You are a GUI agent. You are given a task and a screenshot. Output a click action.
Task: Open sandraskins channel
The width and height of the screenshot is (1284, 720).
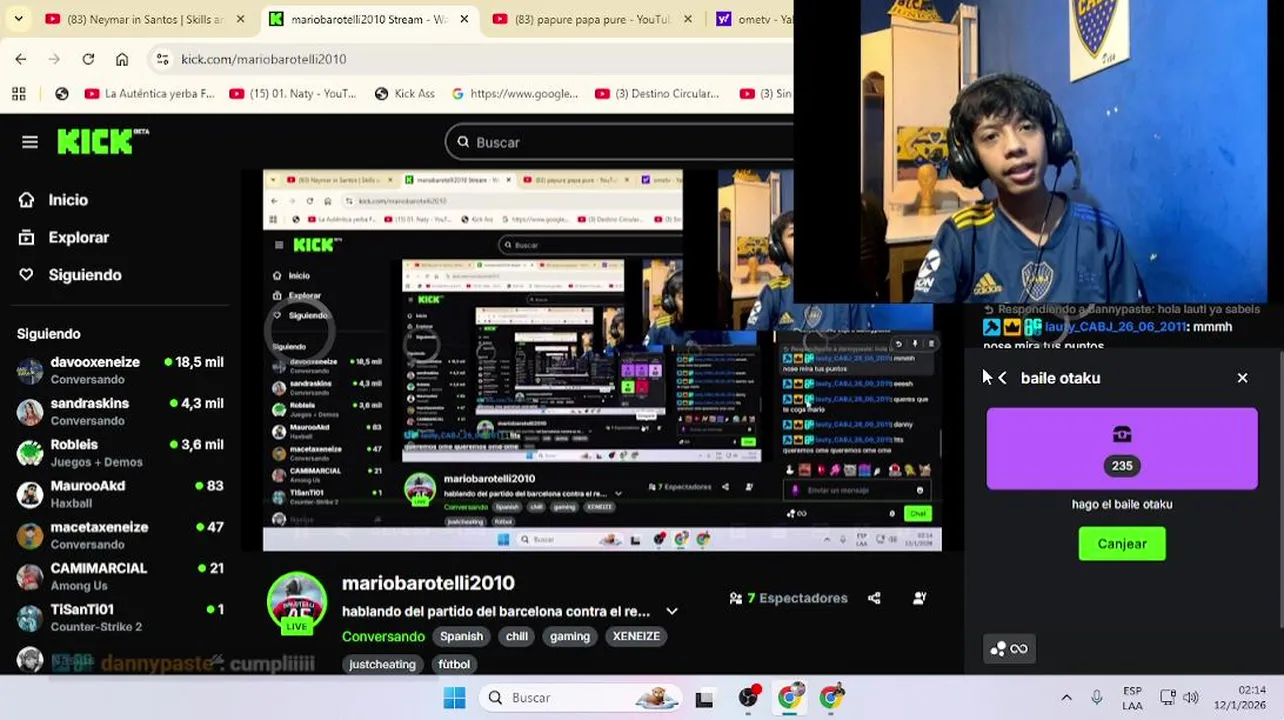(120, 411)
